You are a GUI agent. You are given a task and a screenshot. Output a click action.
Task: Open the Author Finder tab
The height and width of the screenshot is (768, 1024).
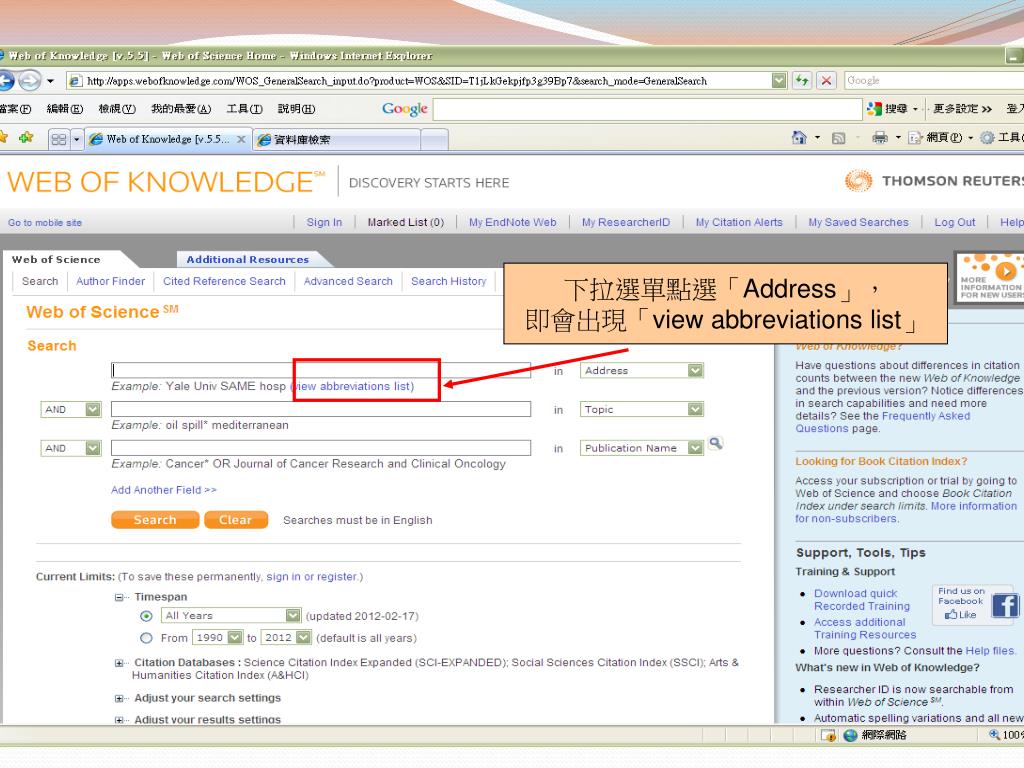(x=110, y=281)
